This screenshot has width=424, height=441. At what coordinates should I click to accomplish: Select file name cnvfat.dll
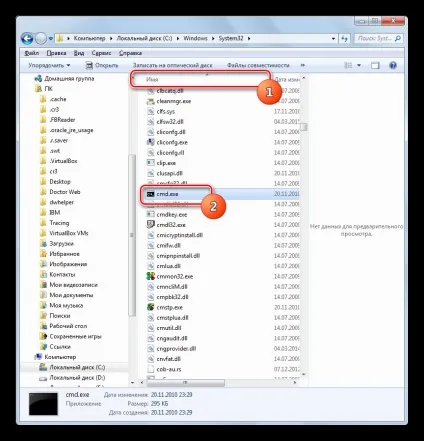pyautogui.click(x=168, y=359)
